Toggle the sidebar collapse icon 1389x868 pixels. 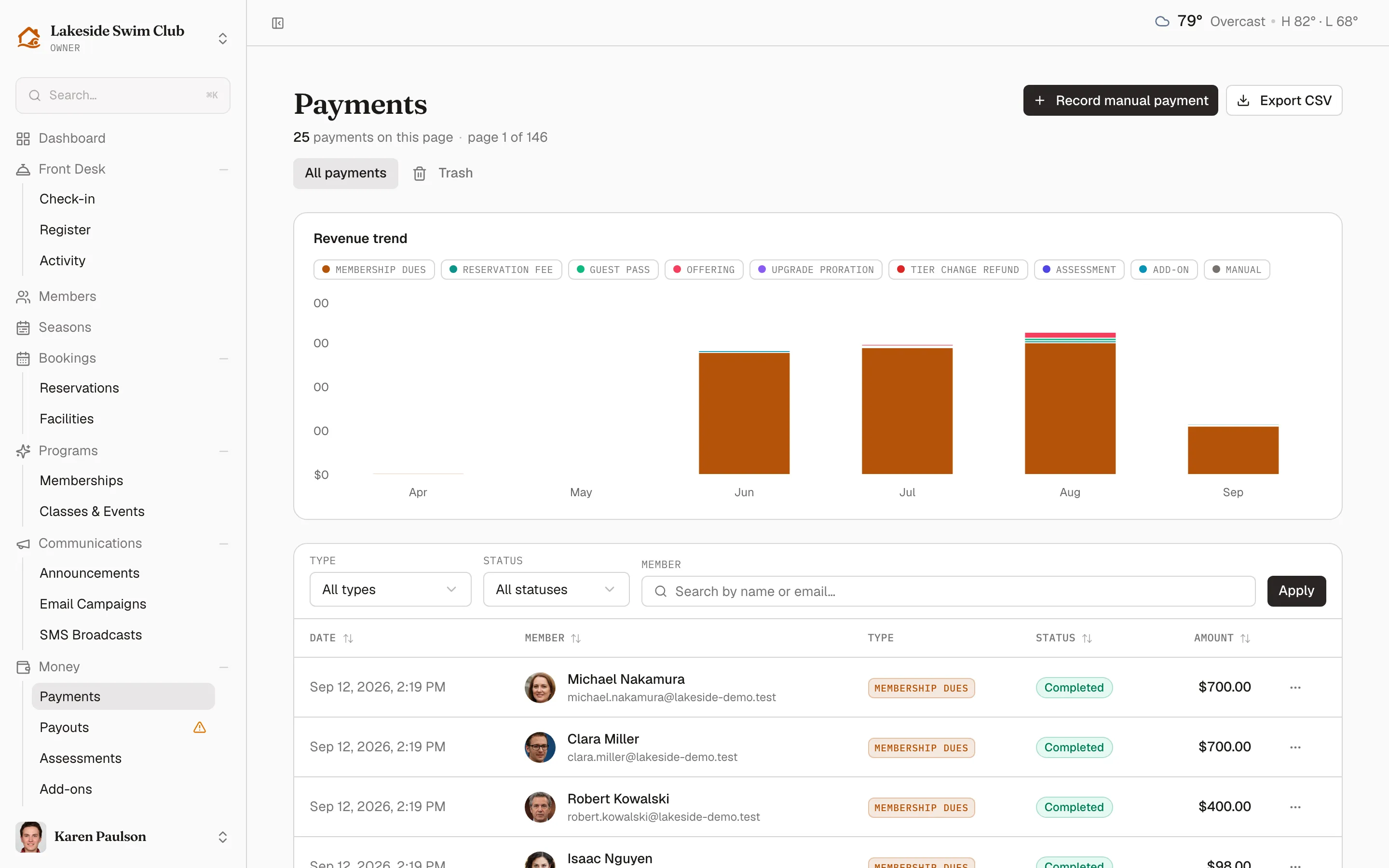click(x=278, y=23)
